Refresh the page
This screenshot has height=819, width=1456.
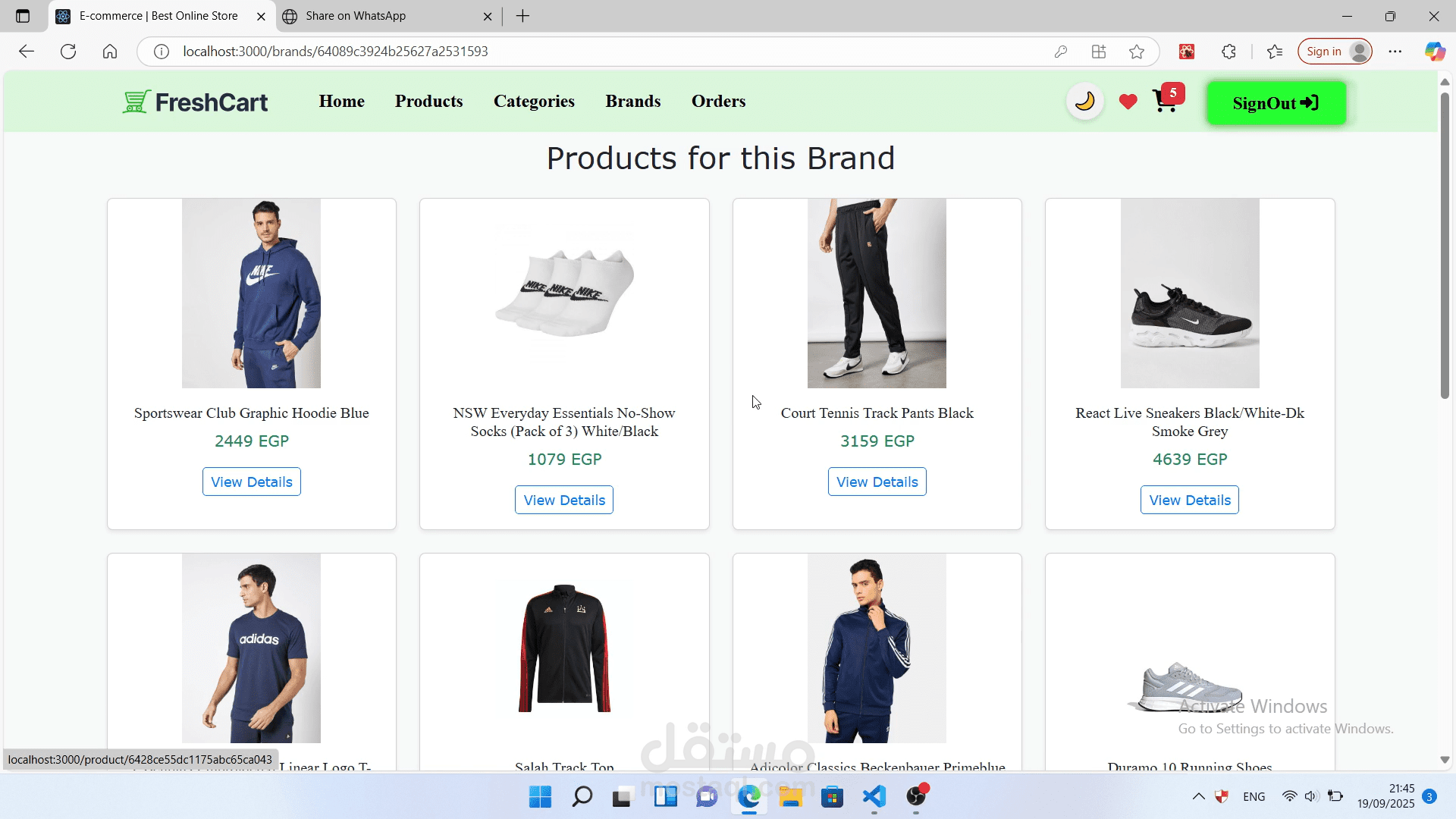tap(68, 52)
